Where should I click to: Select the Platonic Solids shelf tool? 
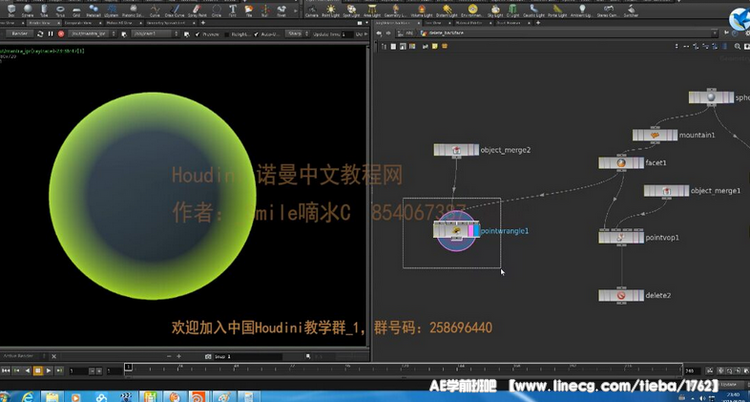[x=133, y=10]
